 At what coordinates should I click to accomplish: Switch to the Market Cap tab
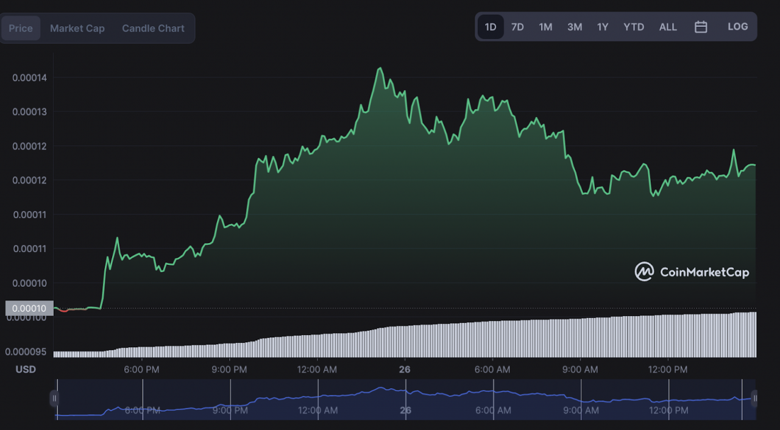77,28
